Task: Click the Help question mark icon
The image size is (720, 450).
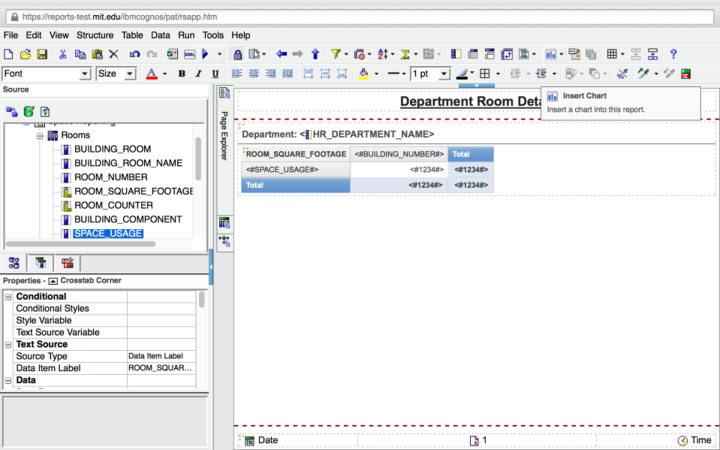Action: [x=673, y=54]
